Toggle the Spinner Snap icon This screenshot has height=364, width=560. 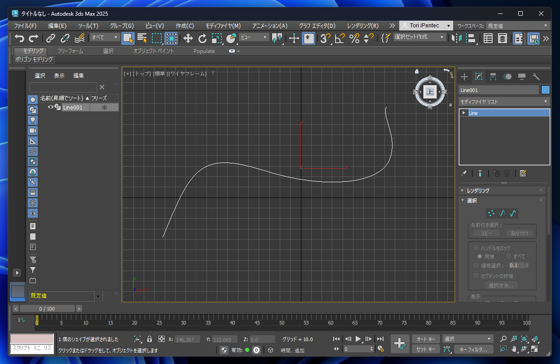coord(368,38)
